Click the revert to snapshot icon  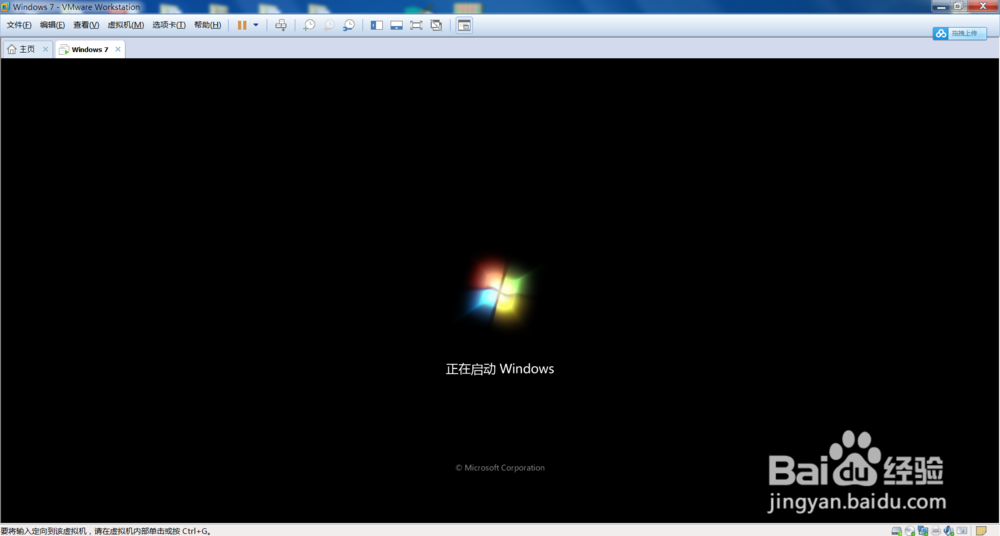[329, 25]
